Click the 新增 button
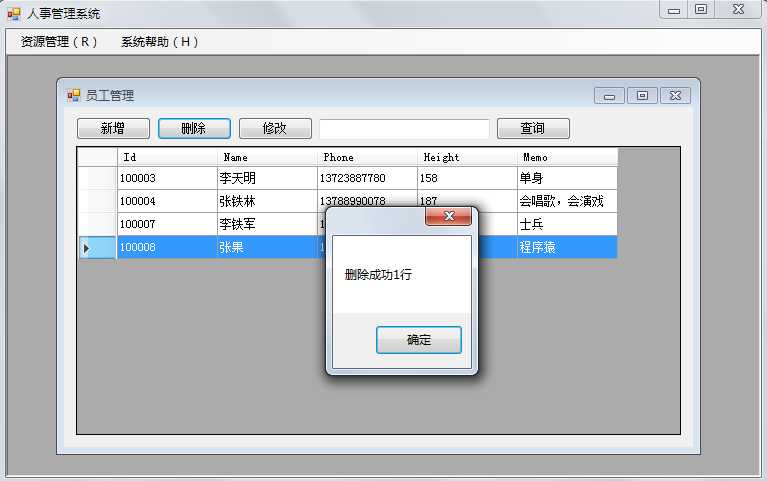This screenshot has width=767, height=481. click(113, 128)
